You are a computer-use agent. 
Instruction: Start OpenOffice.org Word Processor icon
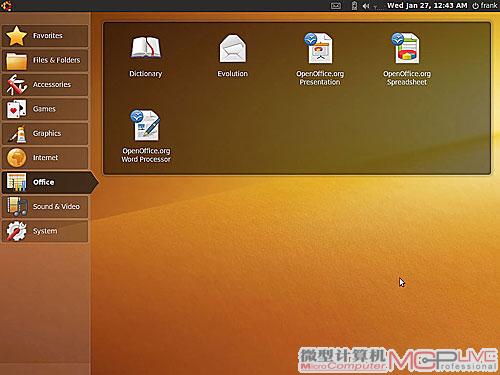point(146,125)
